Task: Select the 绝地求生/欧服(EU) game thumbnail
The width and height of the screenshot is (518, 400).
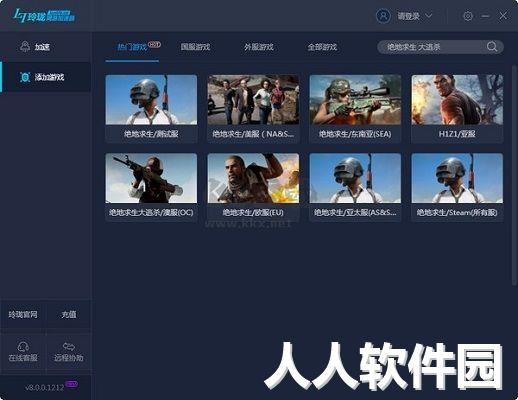Action: 253,178
